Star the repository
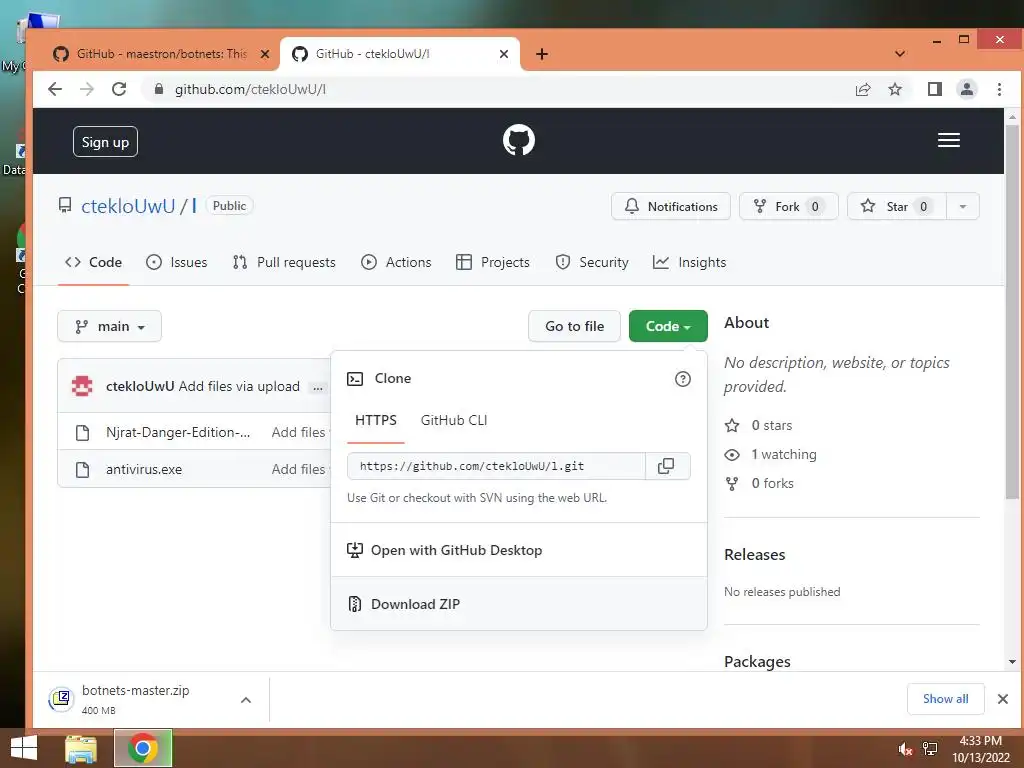The height and width of the screenshot is (768, 1024). tap(897, 206)
